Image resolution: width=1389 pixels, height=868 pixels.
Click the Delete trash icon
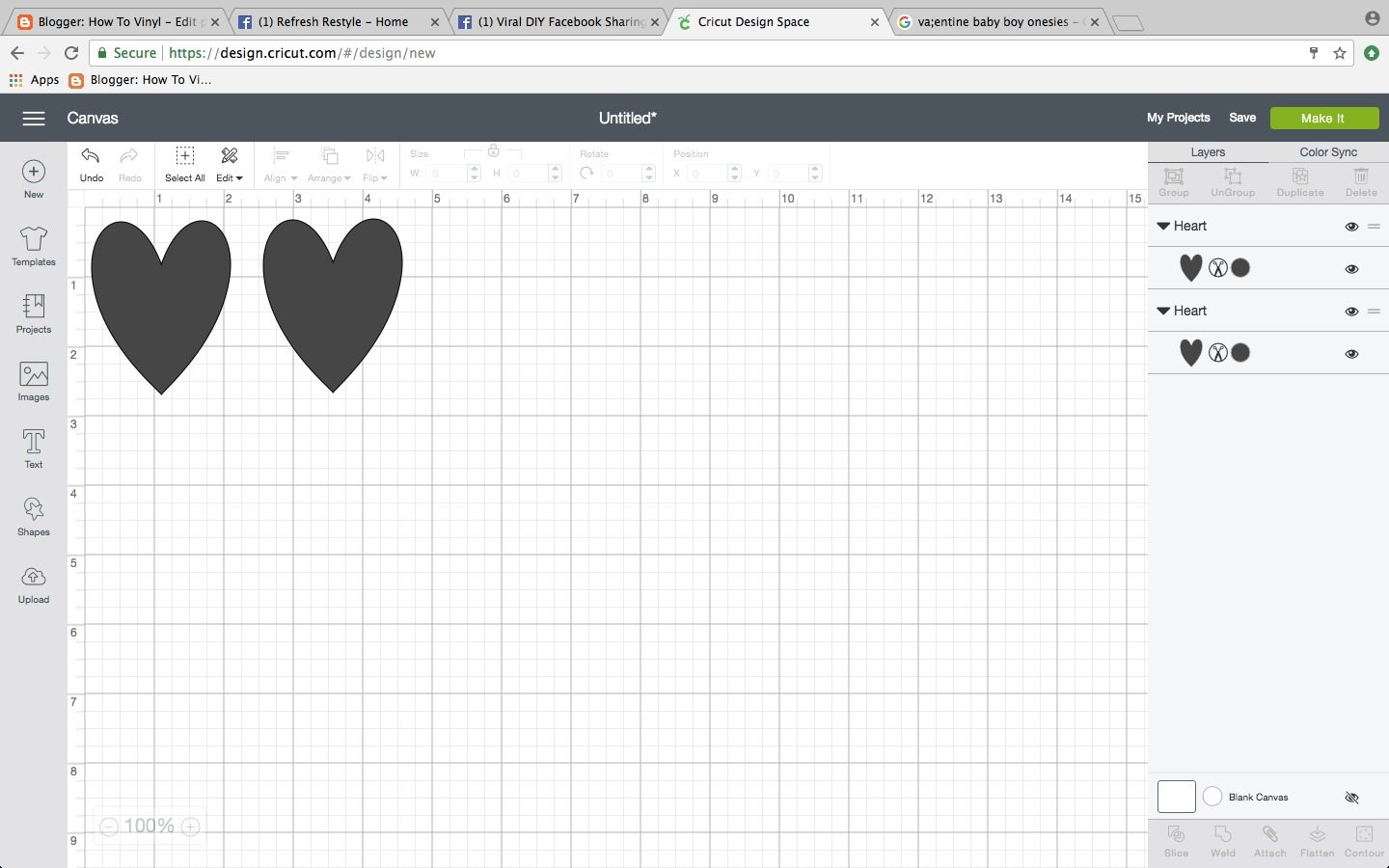point(1361,176)
